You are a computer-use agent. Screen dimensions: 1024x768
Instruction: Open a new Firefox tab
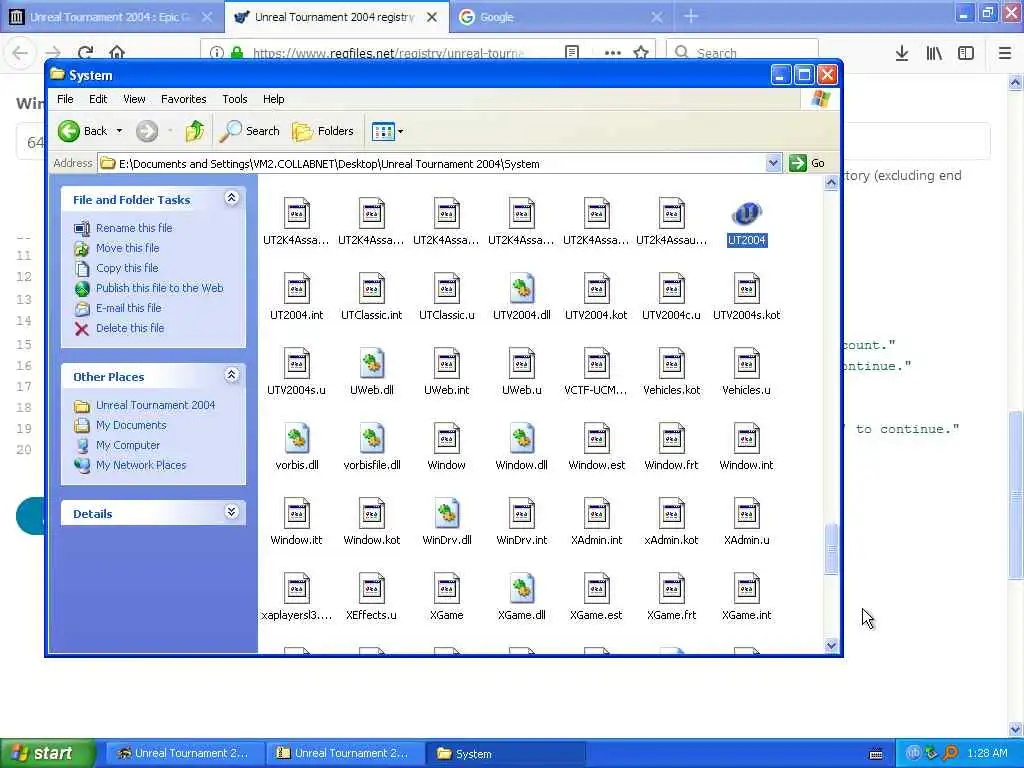point(690,17)
